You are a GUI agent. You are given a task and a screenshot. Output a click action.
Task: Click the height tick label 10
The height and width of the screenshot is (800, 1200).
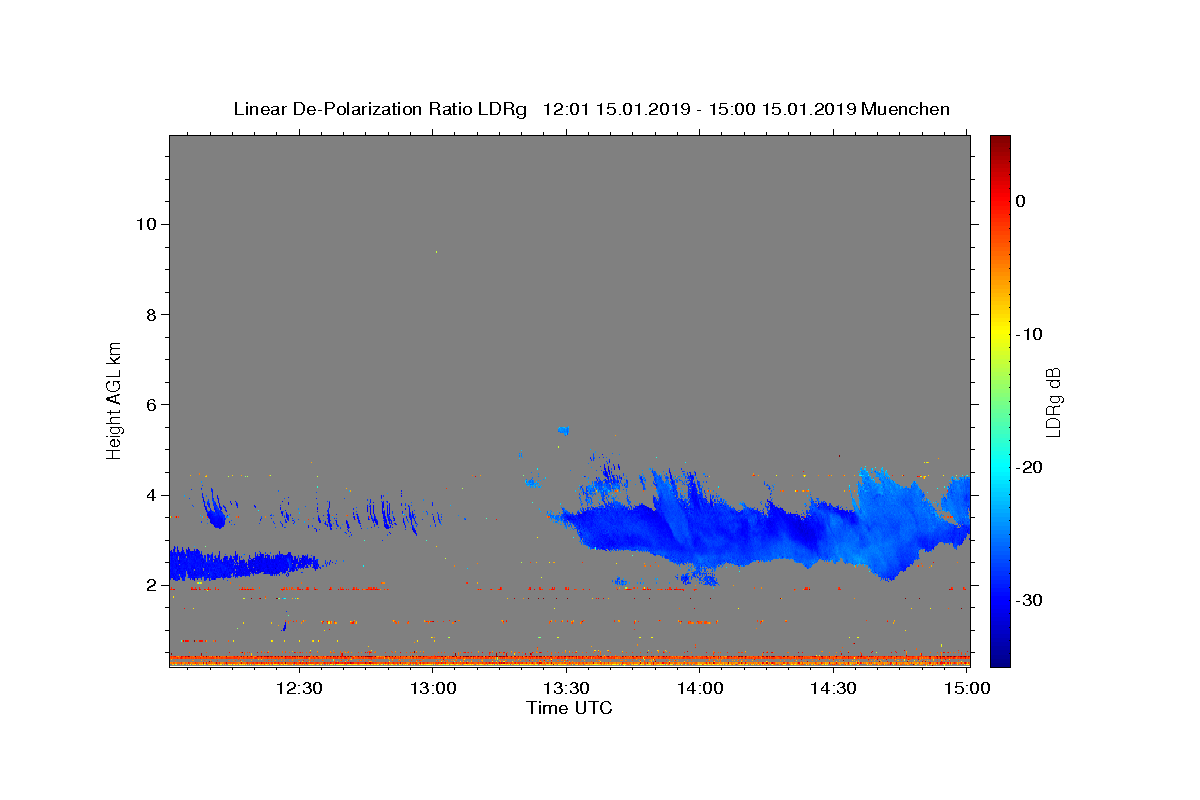pos(147,224)
